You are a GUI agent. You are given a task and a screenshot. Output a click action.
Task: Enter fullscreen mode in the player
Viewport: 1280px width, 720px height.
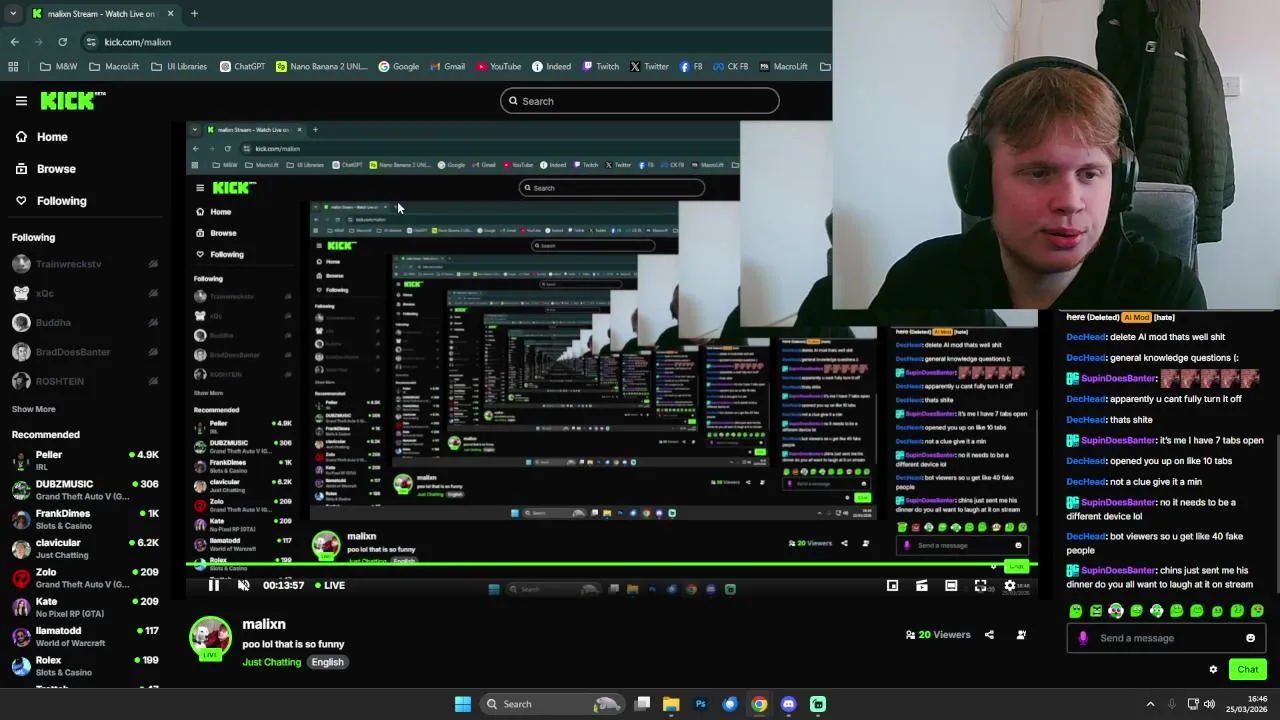point(981,586)
